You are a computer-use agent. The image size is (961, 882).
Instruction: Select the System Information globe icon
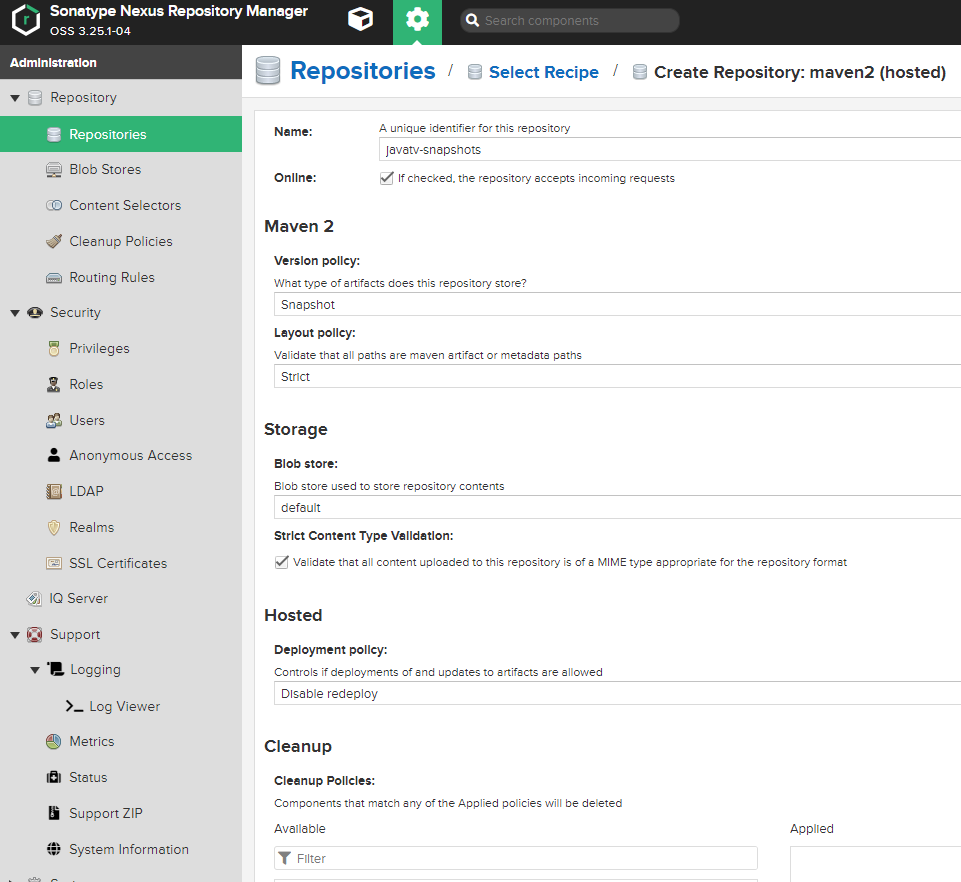pos(54,850)
